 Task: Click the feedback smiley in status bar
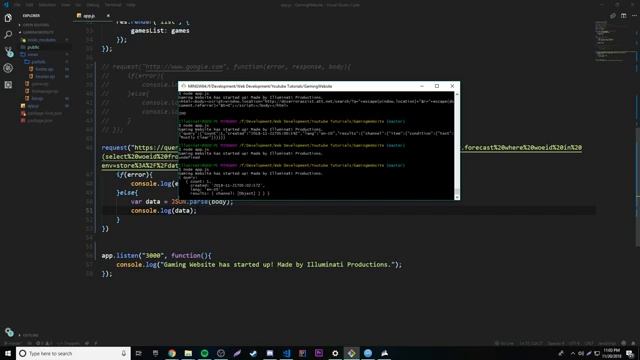(623, 343)
